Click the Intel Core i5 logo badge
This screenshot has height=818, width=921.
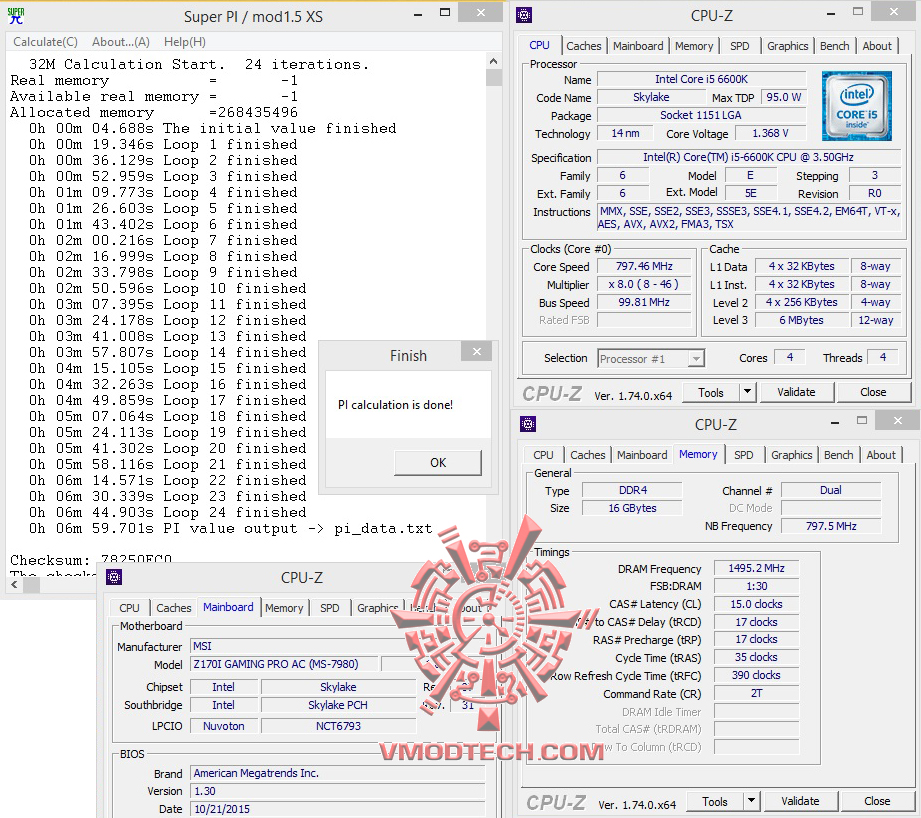click(x=857, y=106)
